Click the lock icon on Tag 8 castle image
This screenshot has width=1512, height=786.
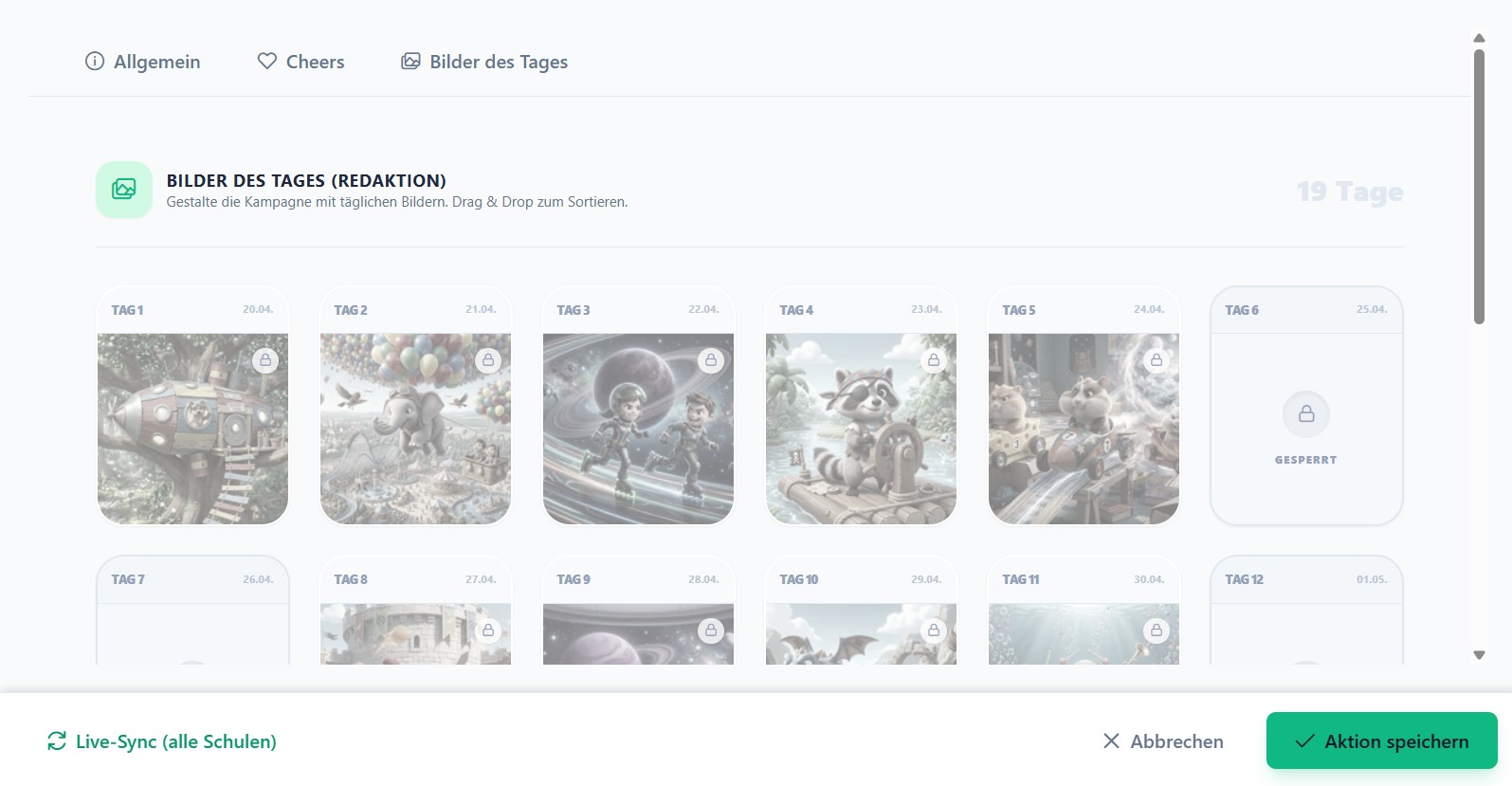pos(488,631)
